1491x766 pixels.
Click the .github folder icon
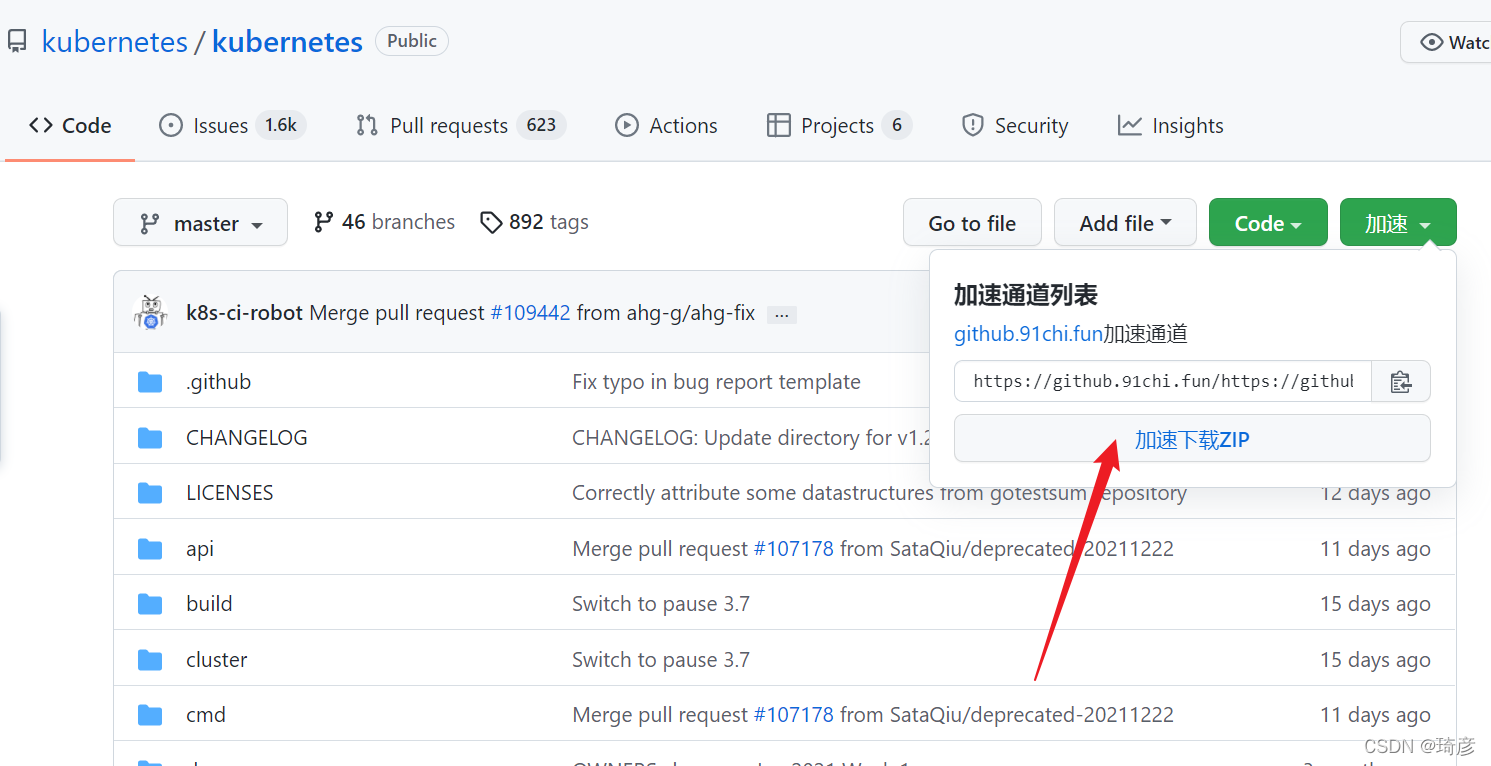150,382
